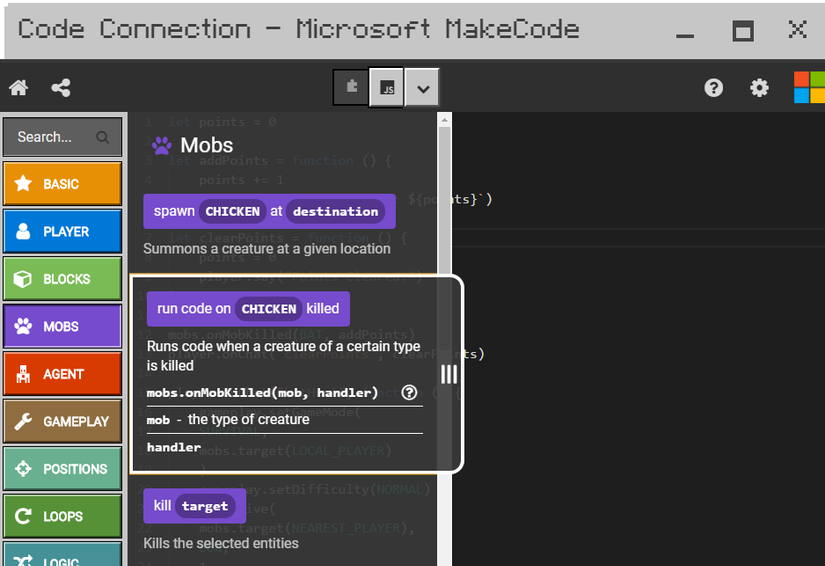Viewport: 825px width, 566px height.
Task: Click the help icon beside mobs.onMobKilled
Action: pos(409,393)
